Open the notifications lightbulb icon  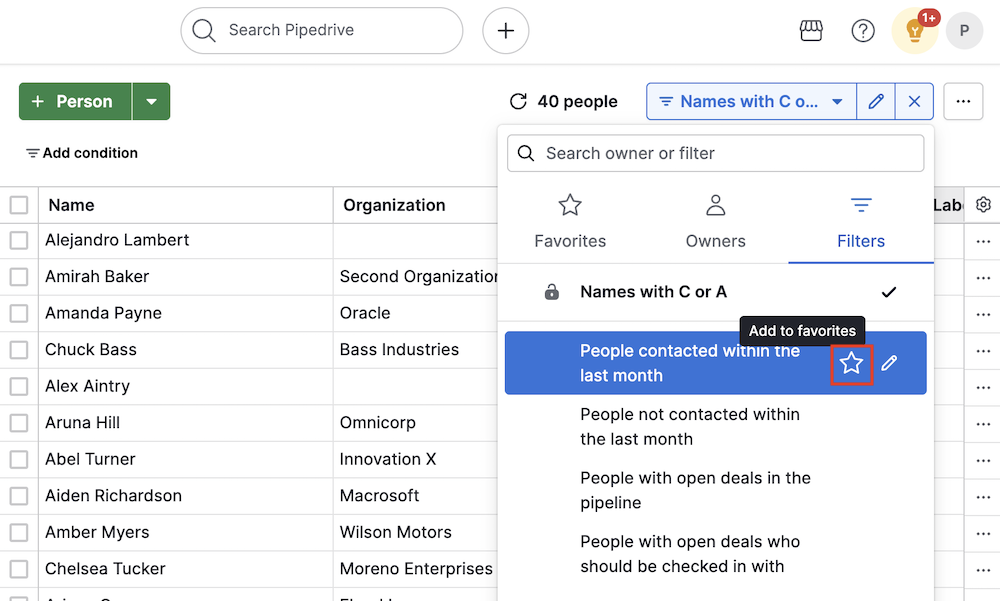(x=914, y=31)
